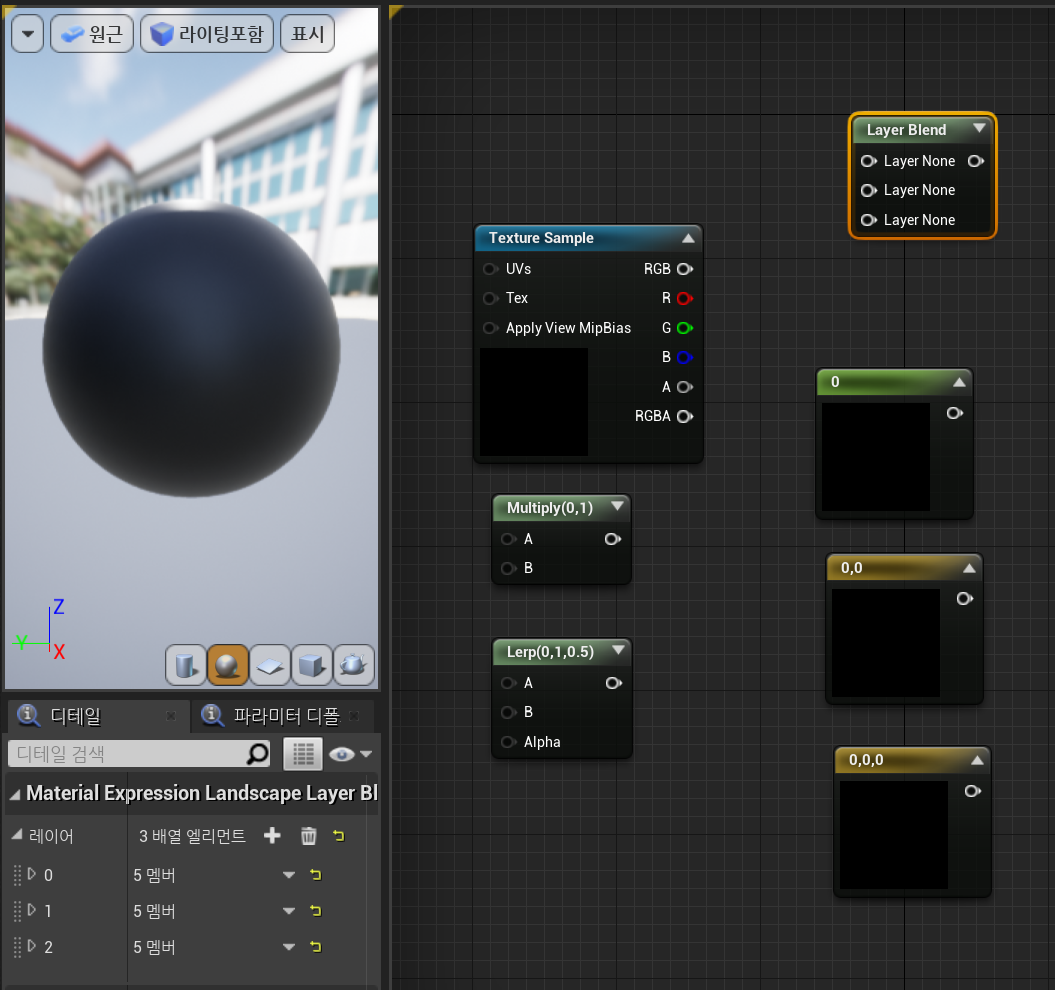Open the 표시 show menu
The height and width of the screenshot is (990, 1055).
307,34
